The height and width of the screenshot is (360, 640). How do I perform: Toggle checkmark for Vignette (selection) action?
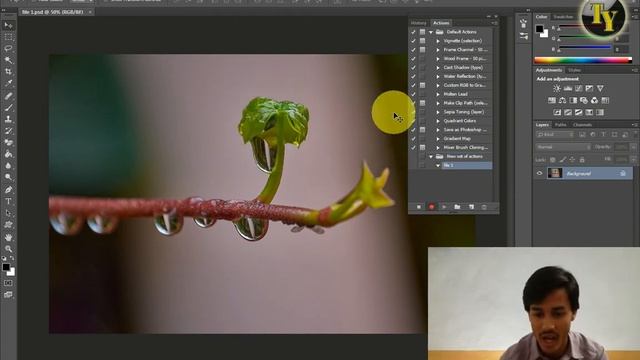(413, 41)
